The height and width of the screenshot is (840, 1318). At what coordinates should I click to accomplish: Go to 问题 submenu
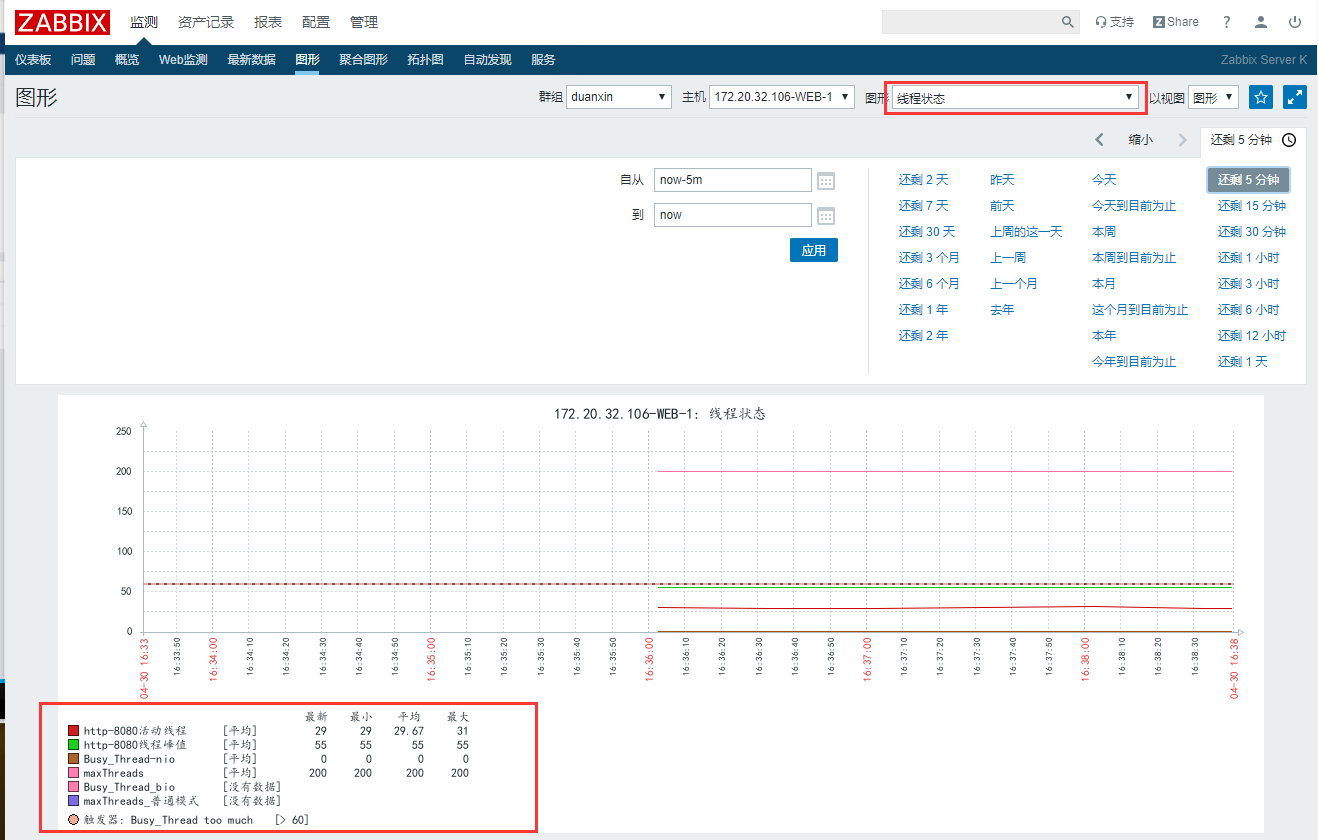(x=83, y=60)
